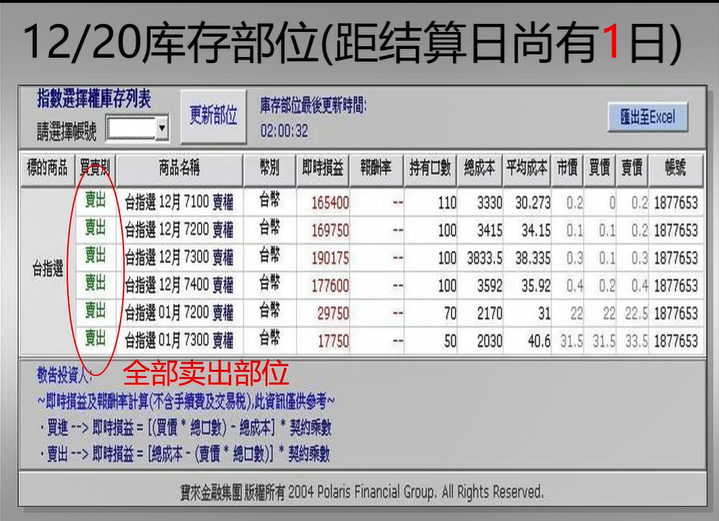Click the profit value 177600
Screen dimensions: 719x521
[330, 286]
